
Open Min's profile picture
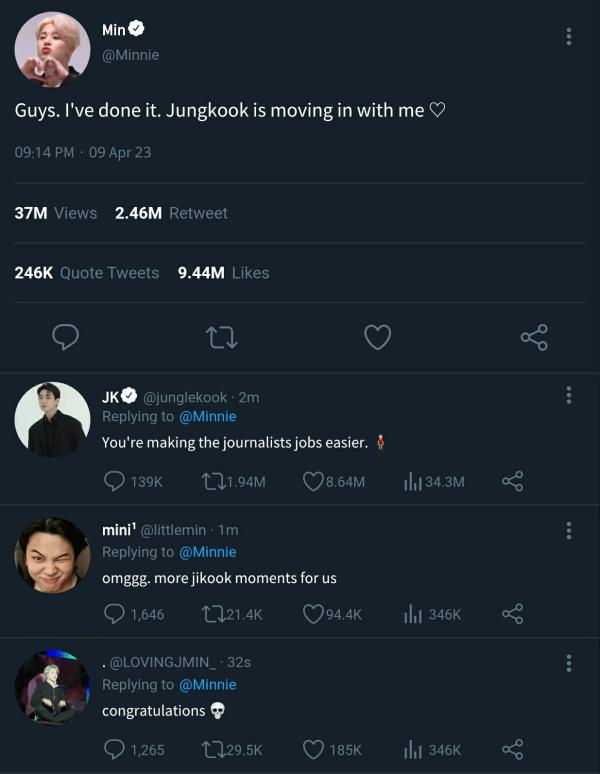pyautogui.click(x=52, y=50)
